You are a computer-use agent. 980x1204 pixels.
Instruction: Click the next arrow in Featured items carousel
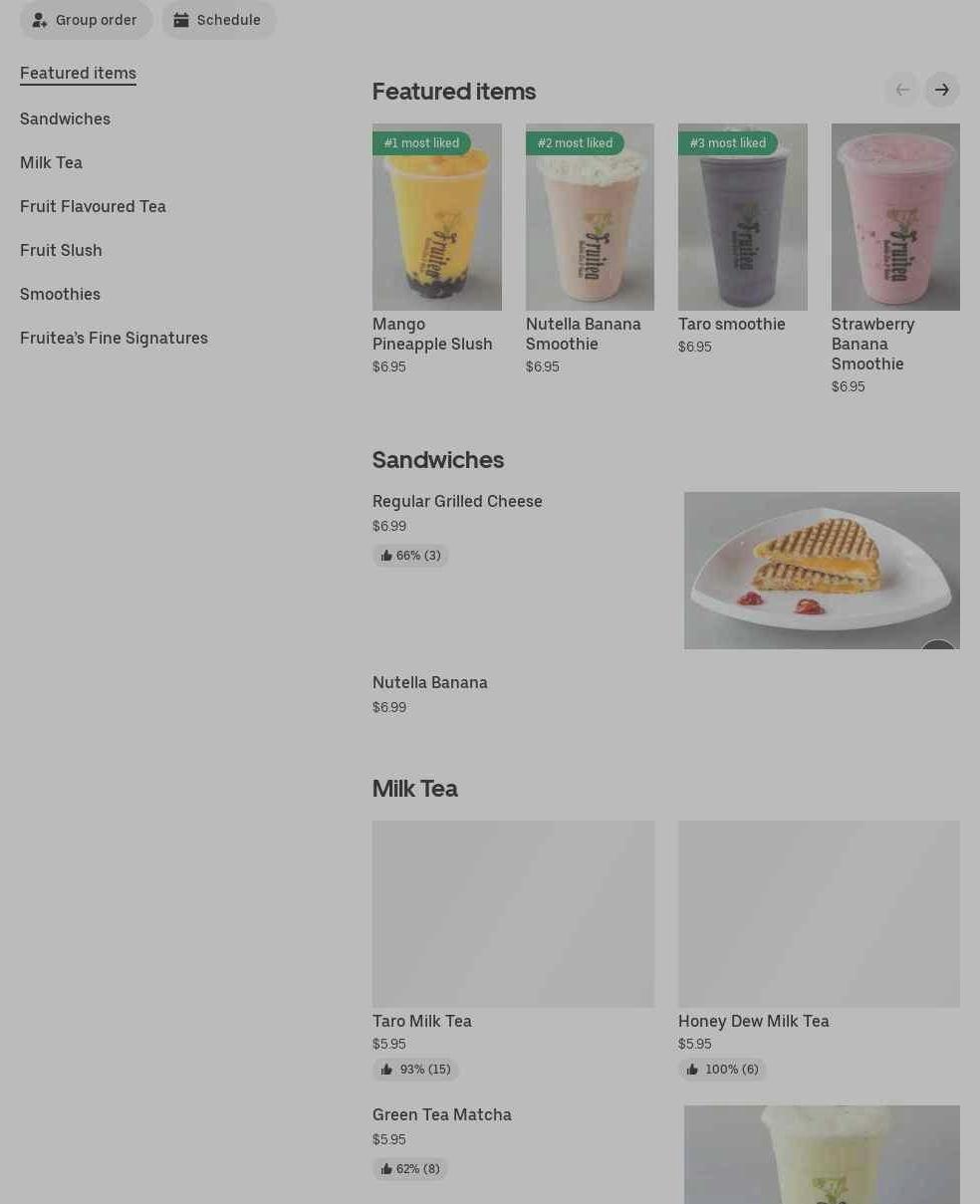coord(941,90)
